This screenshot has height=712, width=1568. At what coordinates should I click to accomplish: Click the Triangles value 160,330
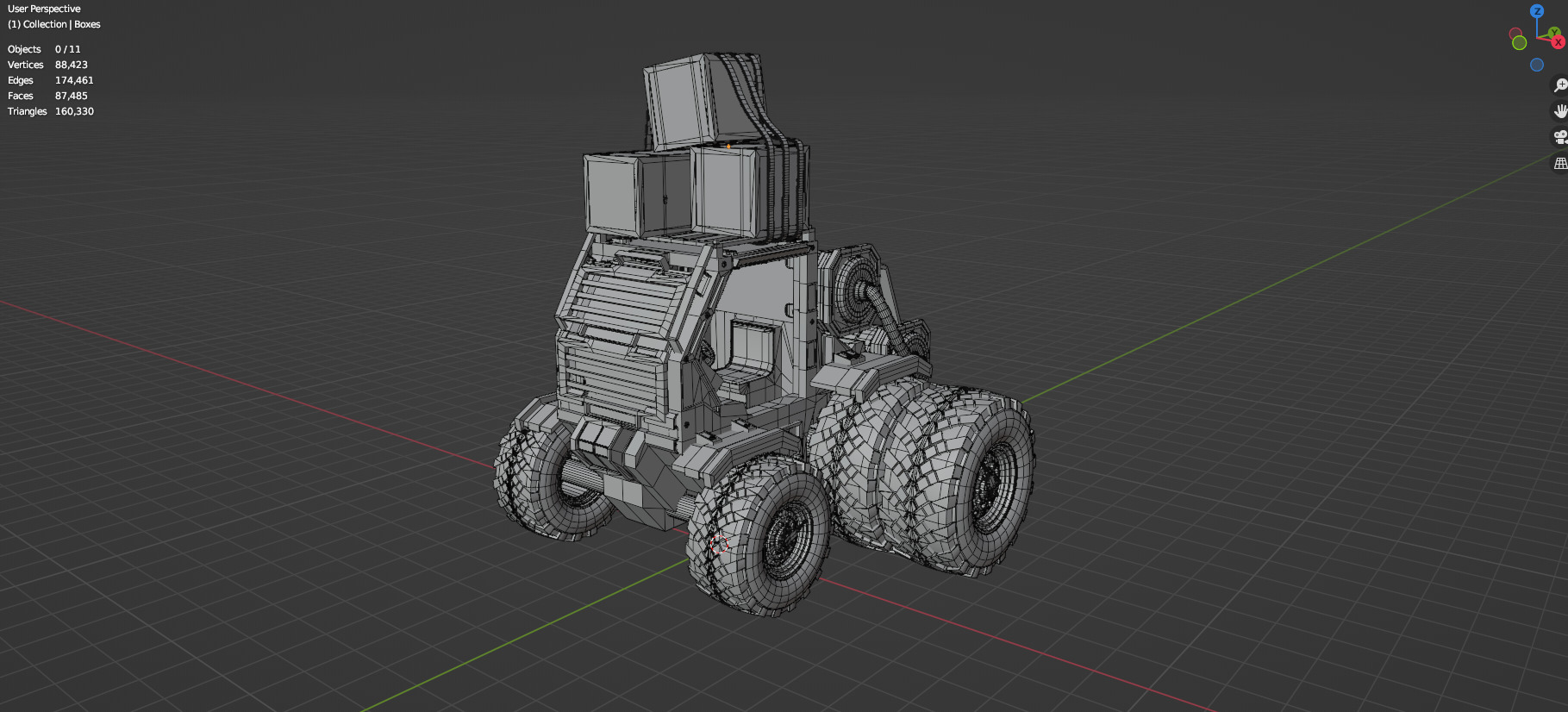(x=74, y=111)
